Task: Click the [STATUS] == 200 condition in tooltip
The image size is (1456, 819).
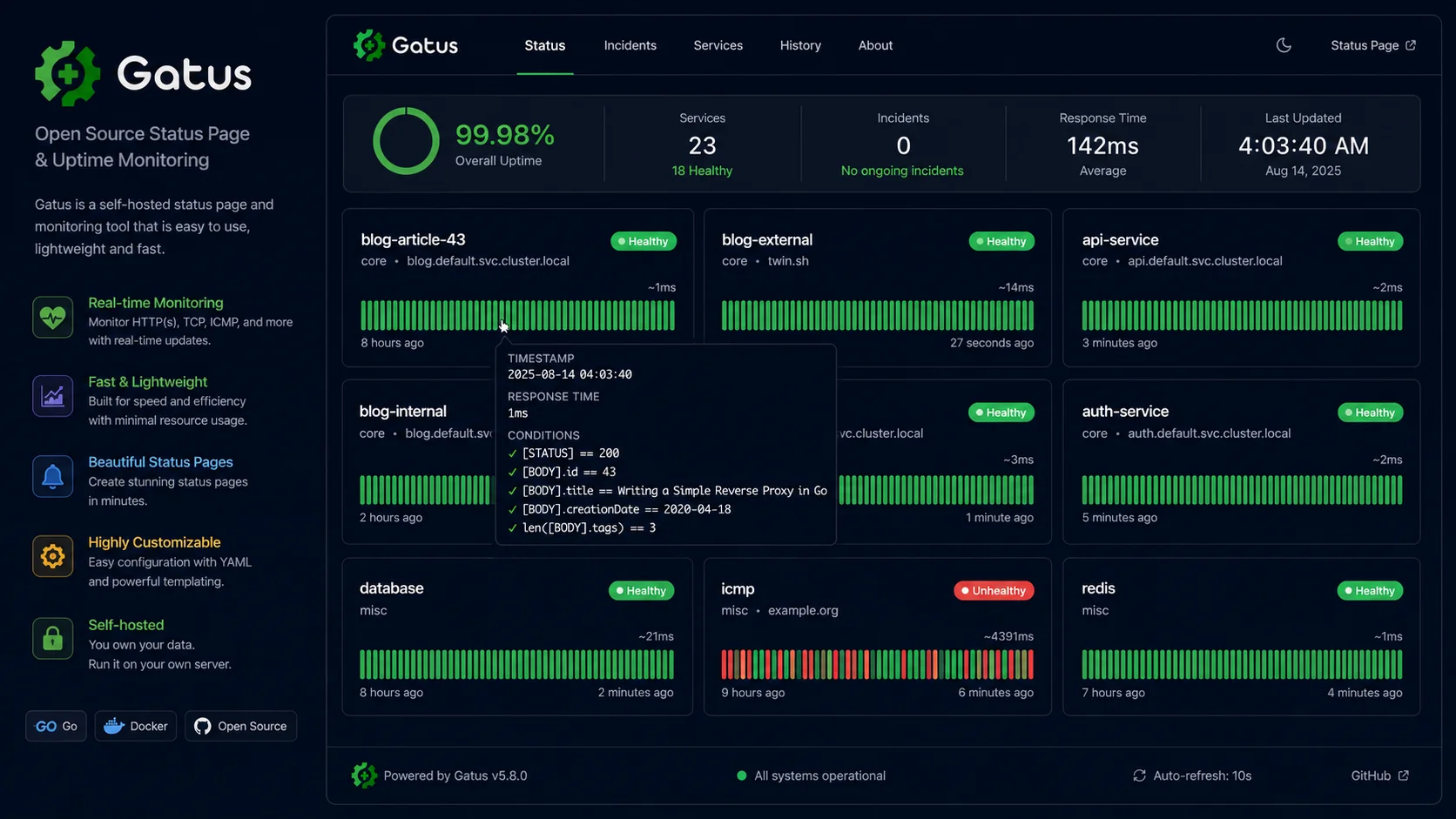Action: coord(570,453)
